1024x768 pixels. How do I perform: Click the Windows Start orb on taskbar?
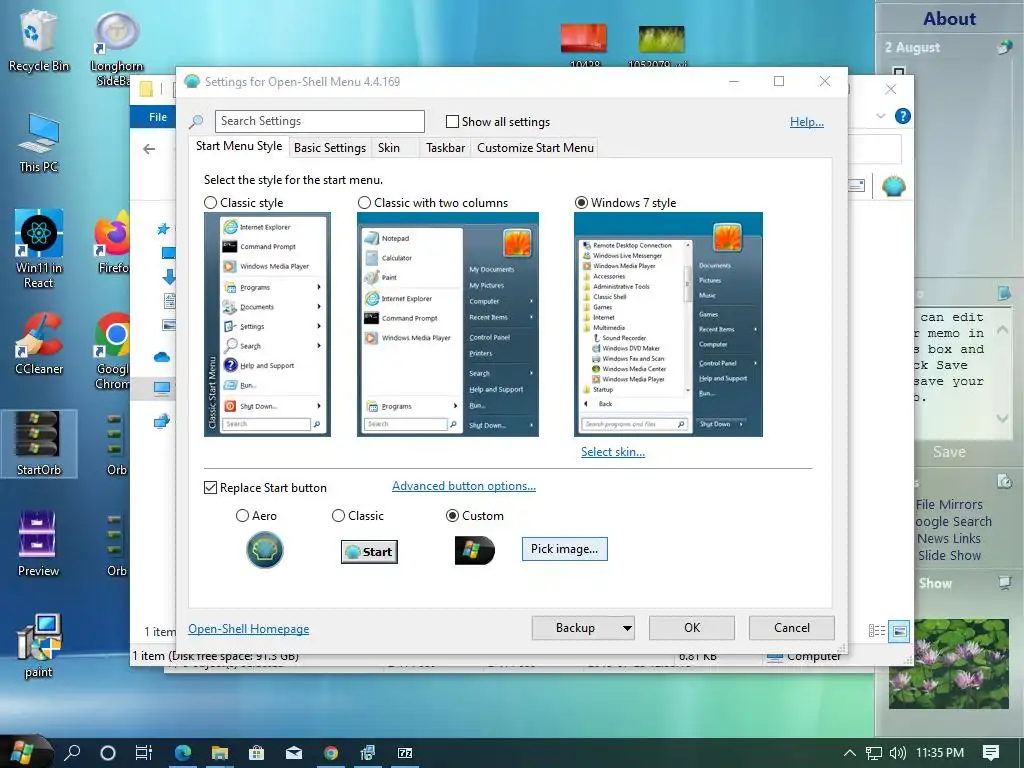click(22, 752)
